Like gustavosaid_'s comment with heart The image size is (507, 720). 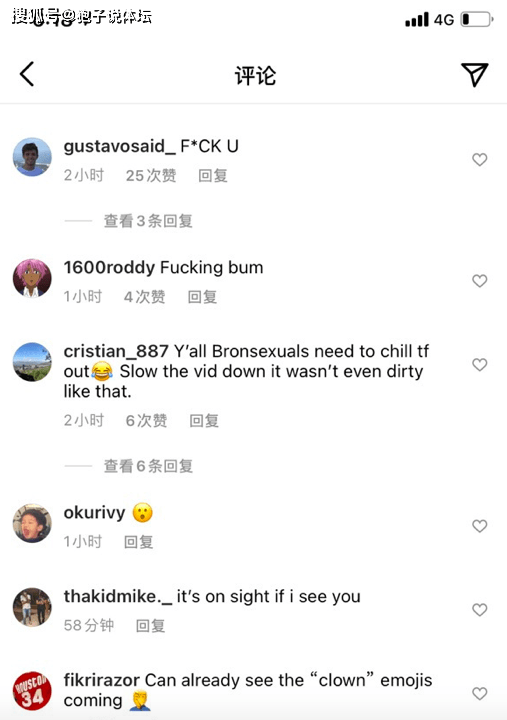point(479,159)
